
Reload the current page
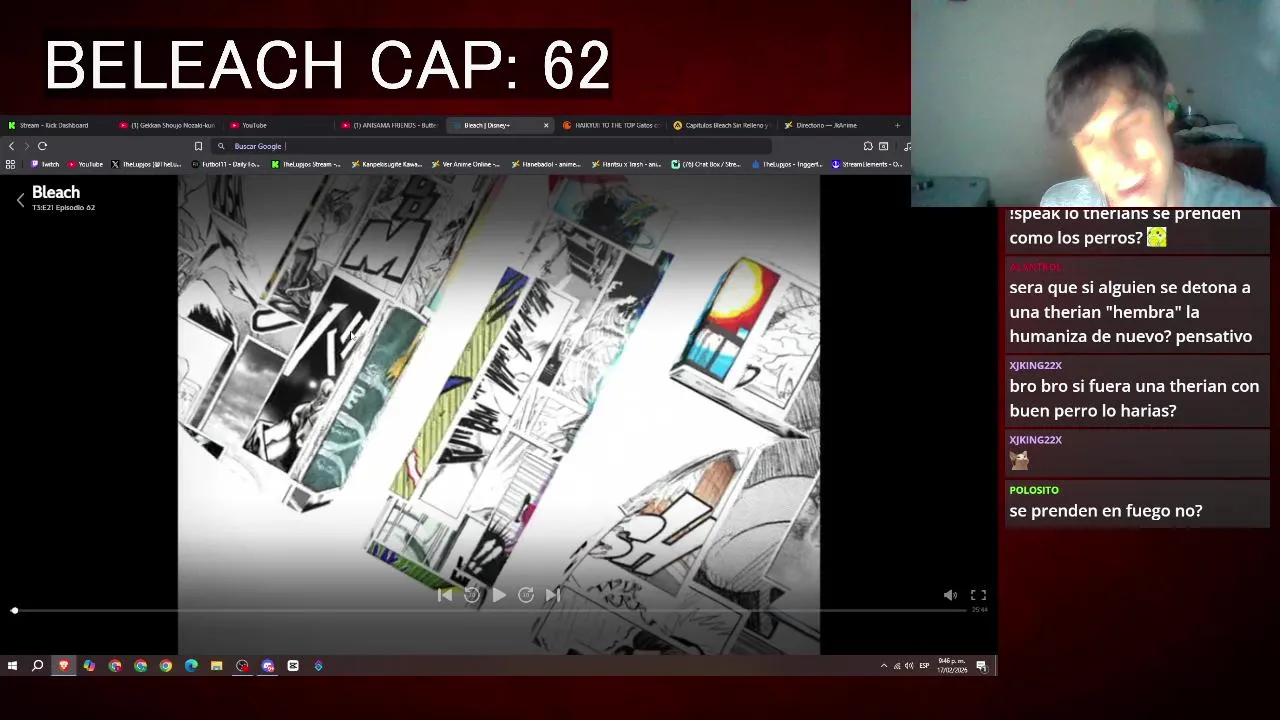(43, 146)
